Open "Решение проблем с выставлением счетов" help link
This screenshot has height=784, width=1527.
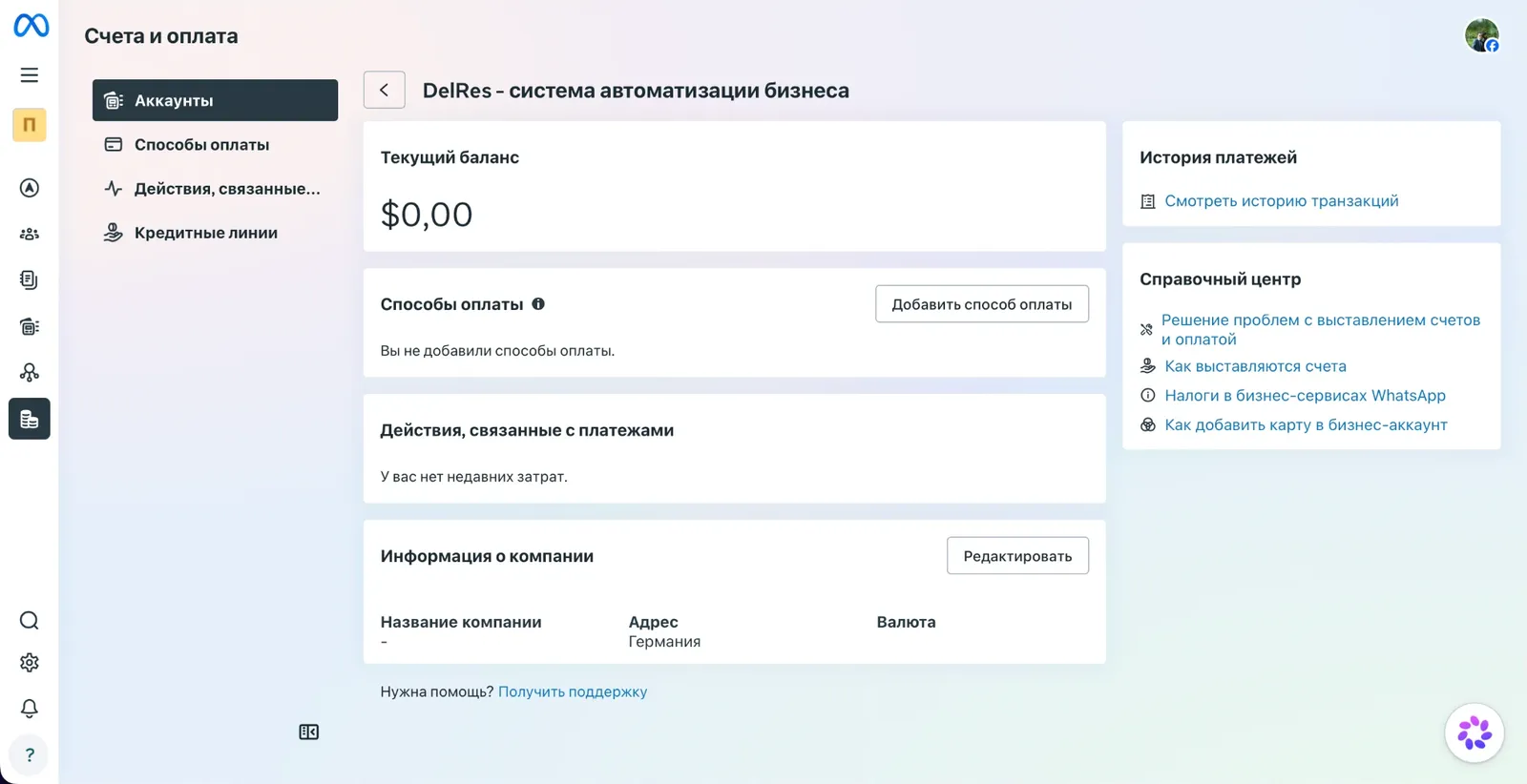(1321, 330)
